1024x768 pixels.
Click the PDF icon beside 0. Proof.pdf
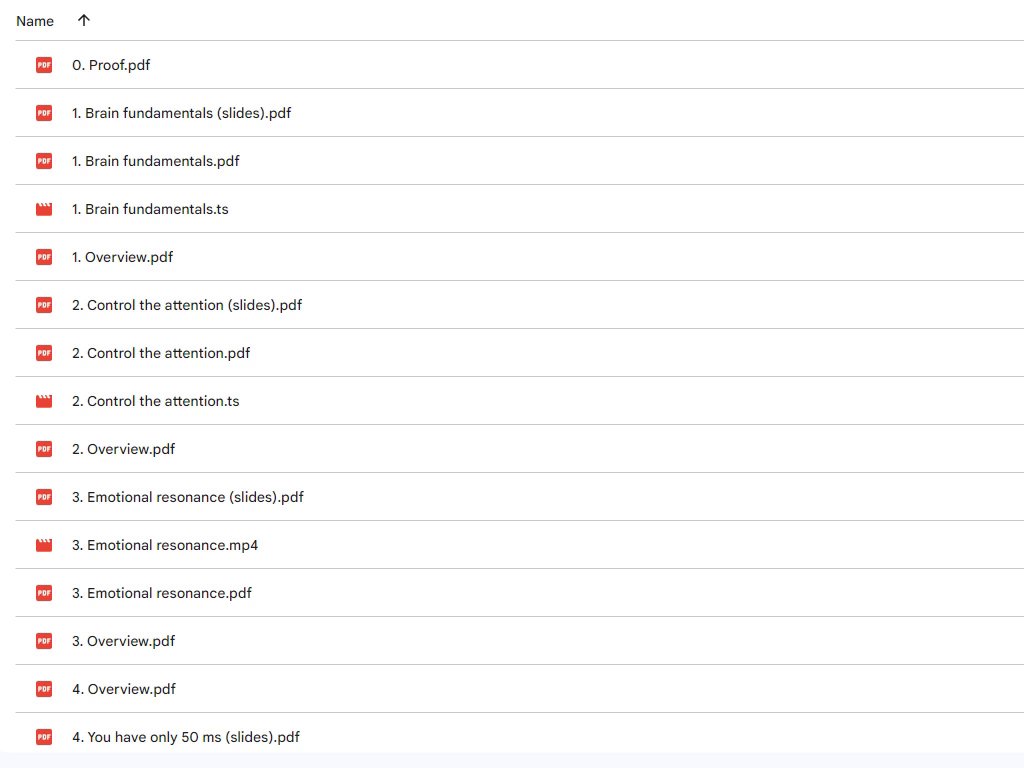[x=44, y=65]
